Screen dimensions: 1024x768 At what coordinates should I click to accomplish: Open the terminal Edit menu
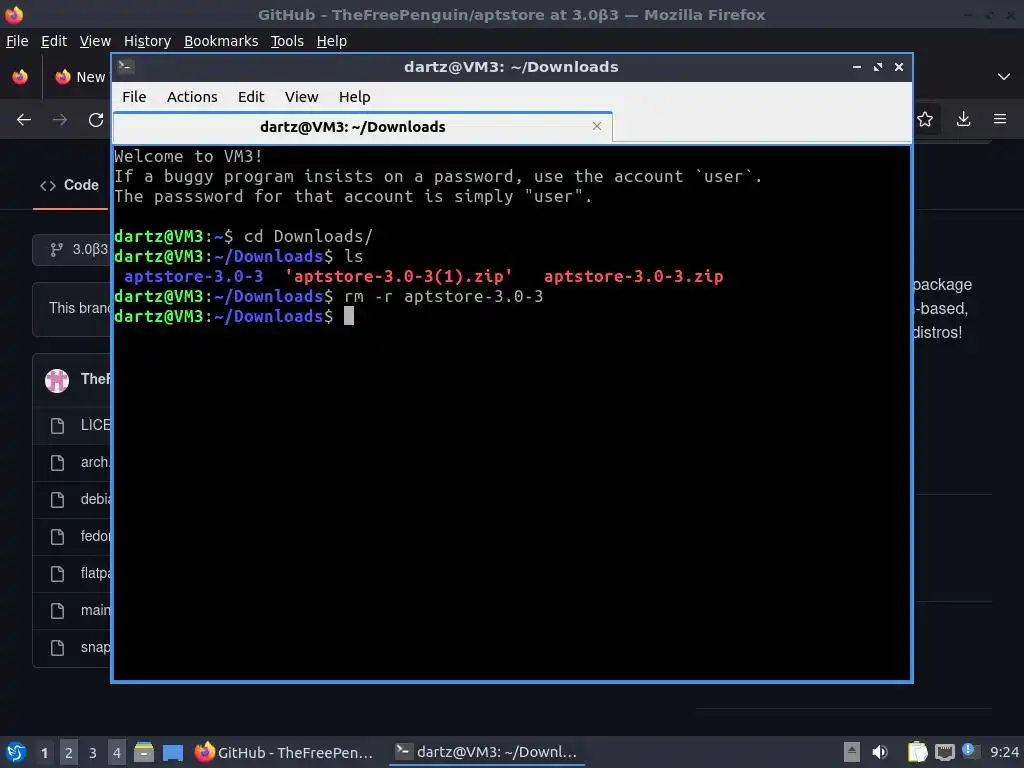coord(251,97)
